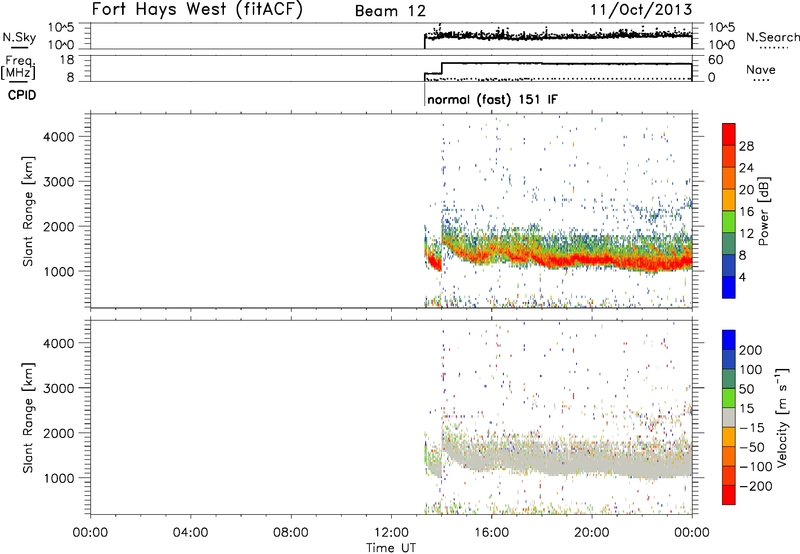The height and width of the screenshot is (554, 800).
Task: Click the "08:00" time tick label
Action: (x=291, y=533)
